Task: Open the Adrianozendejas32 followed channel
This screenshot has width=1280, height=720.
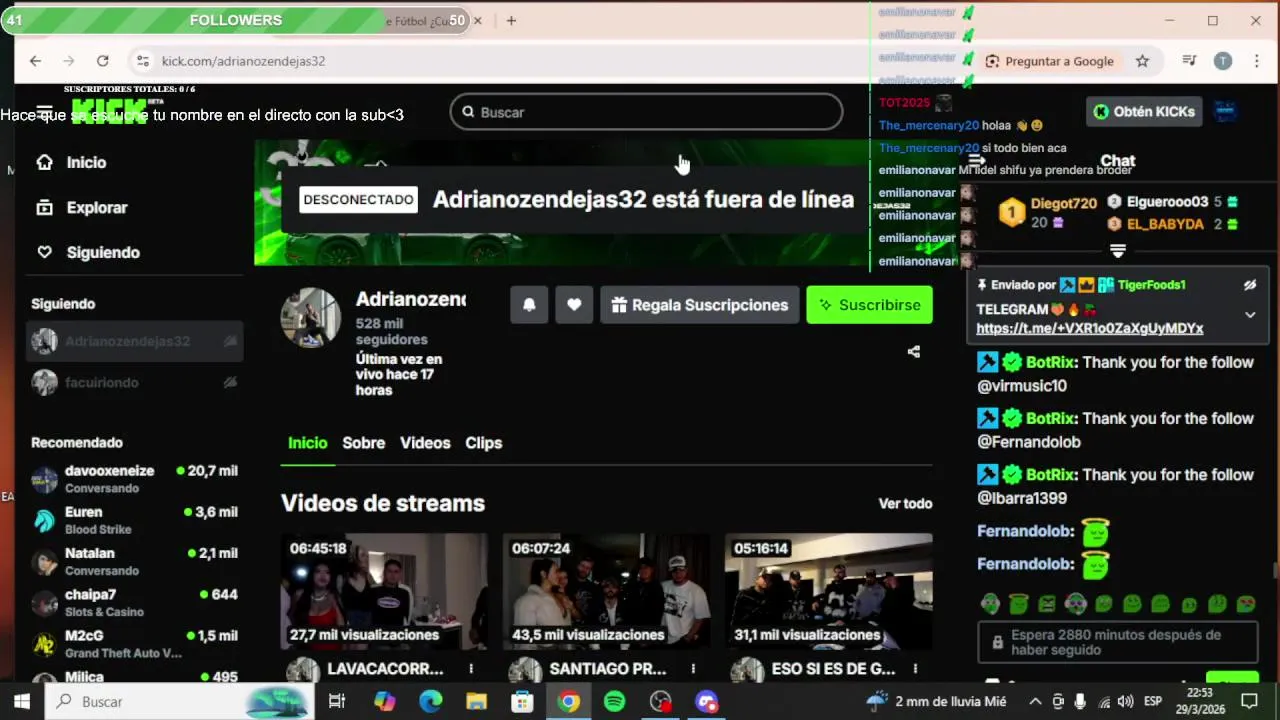Action: (134, 341)
